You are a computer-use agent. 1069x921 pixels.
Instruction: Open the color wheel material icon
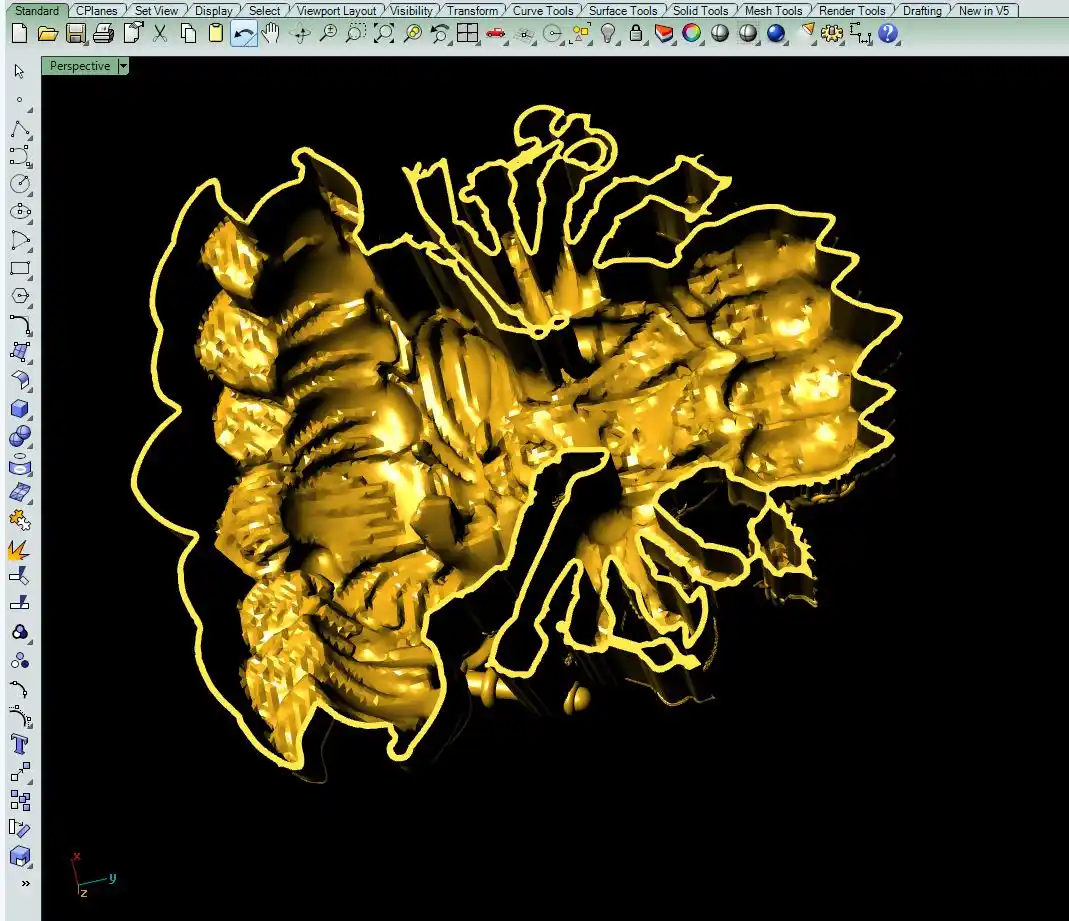coord(691,33)
